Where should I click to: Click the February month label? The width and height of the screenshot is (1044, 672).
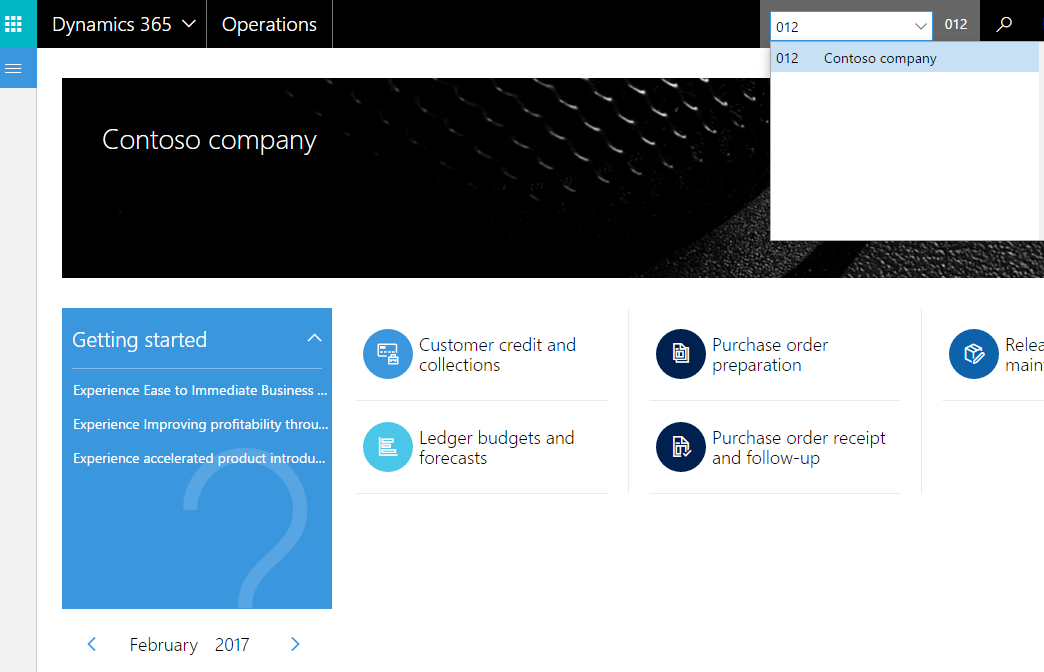click(163, 645)
